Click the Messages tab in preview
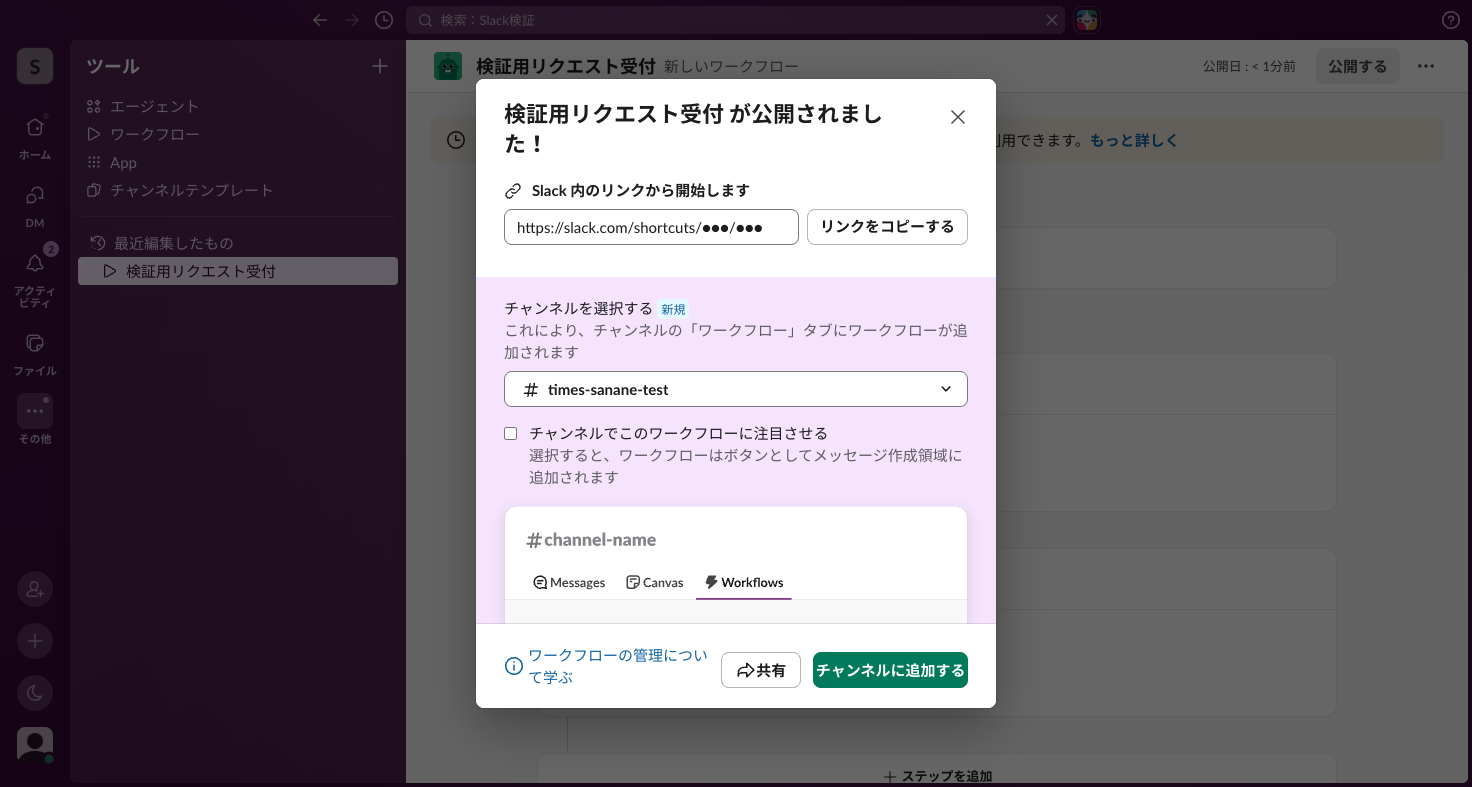Screen dimensions: 1472x787 569,582
